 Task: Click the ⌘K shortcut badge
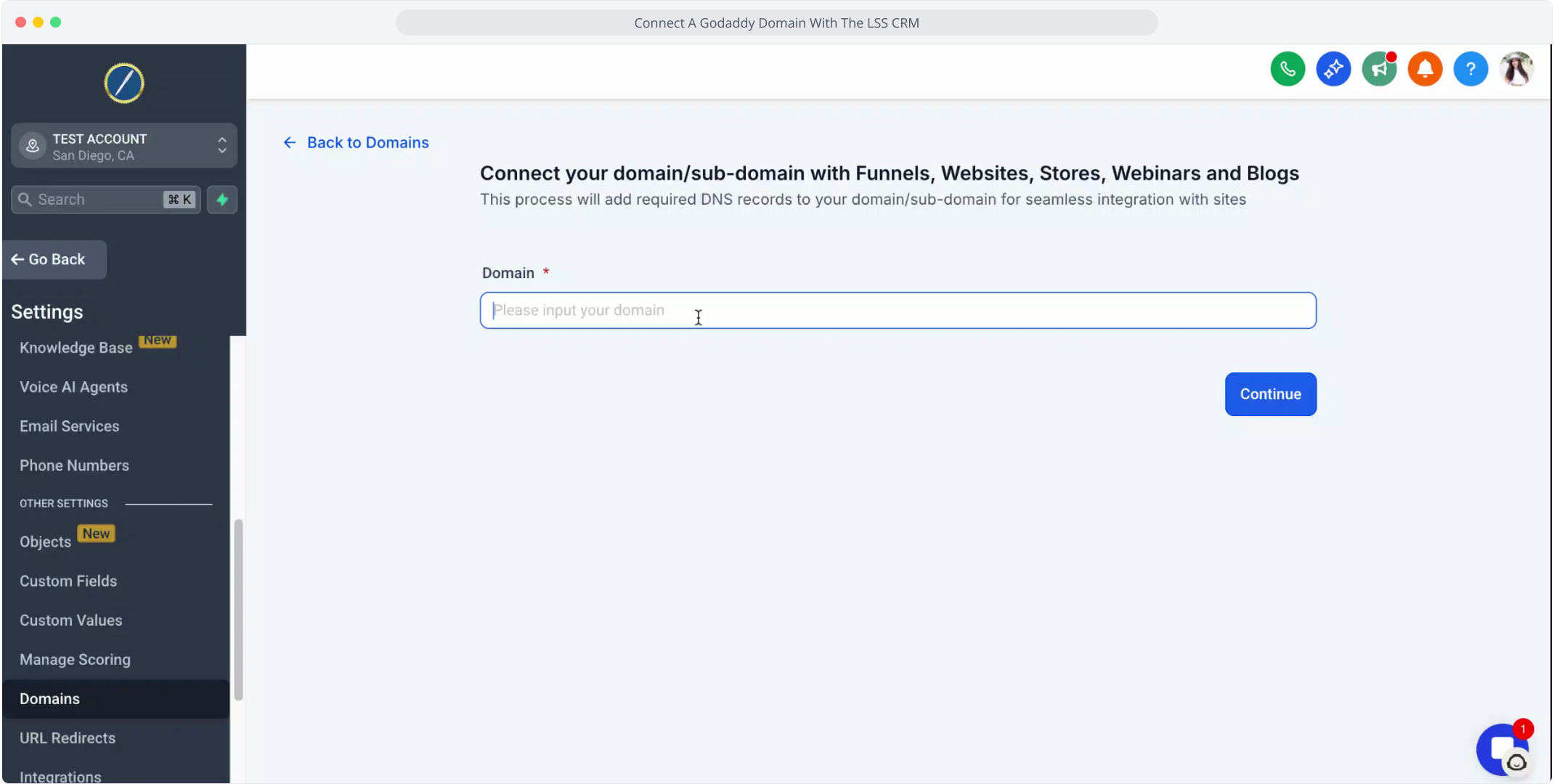point(179,200)
